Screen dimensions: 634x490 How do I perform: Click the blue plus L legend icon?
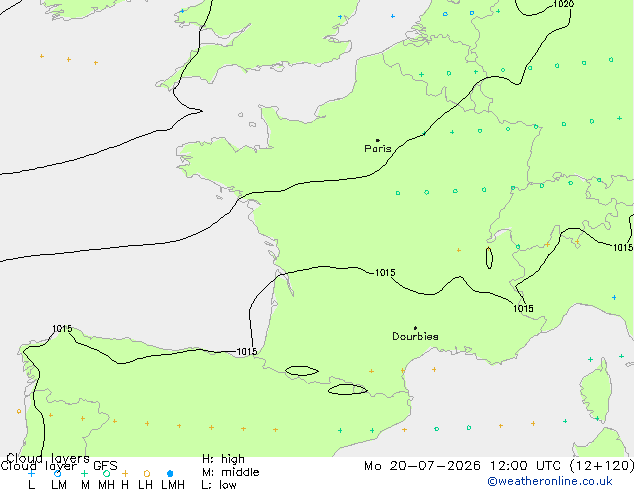click(31, 473)
